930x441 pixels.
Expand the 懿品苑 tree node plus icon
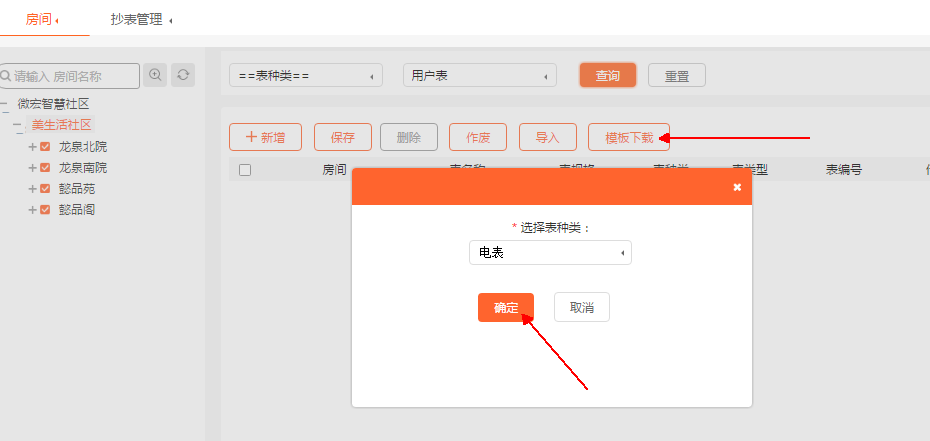click(32, 189)
